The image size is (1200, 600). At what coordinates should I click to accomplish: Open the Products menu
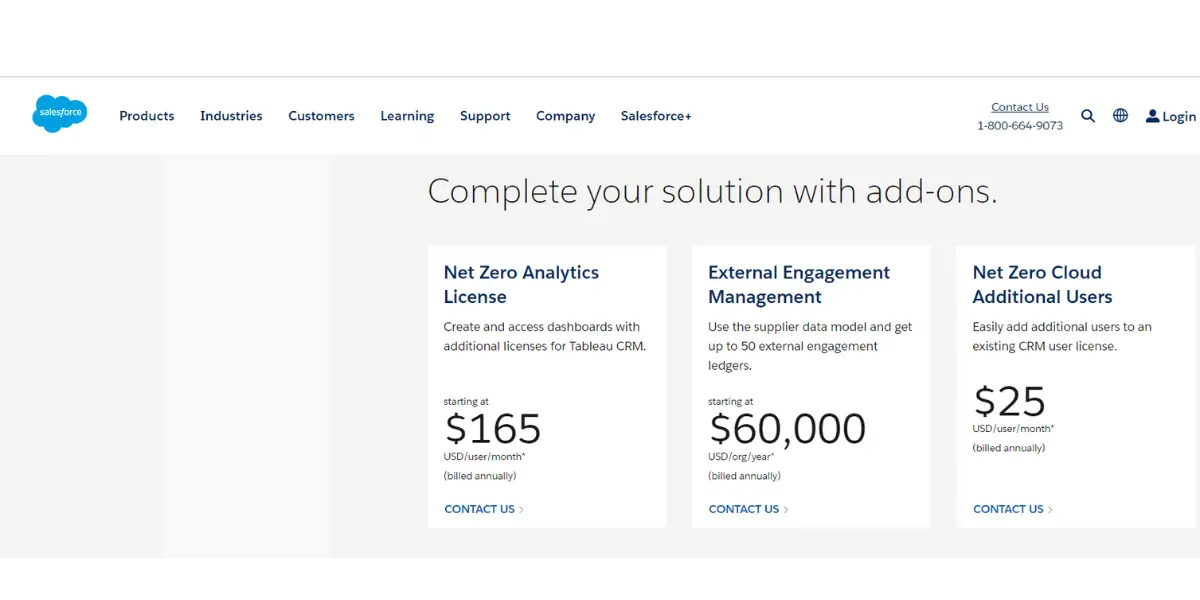[x=146, y=116]
